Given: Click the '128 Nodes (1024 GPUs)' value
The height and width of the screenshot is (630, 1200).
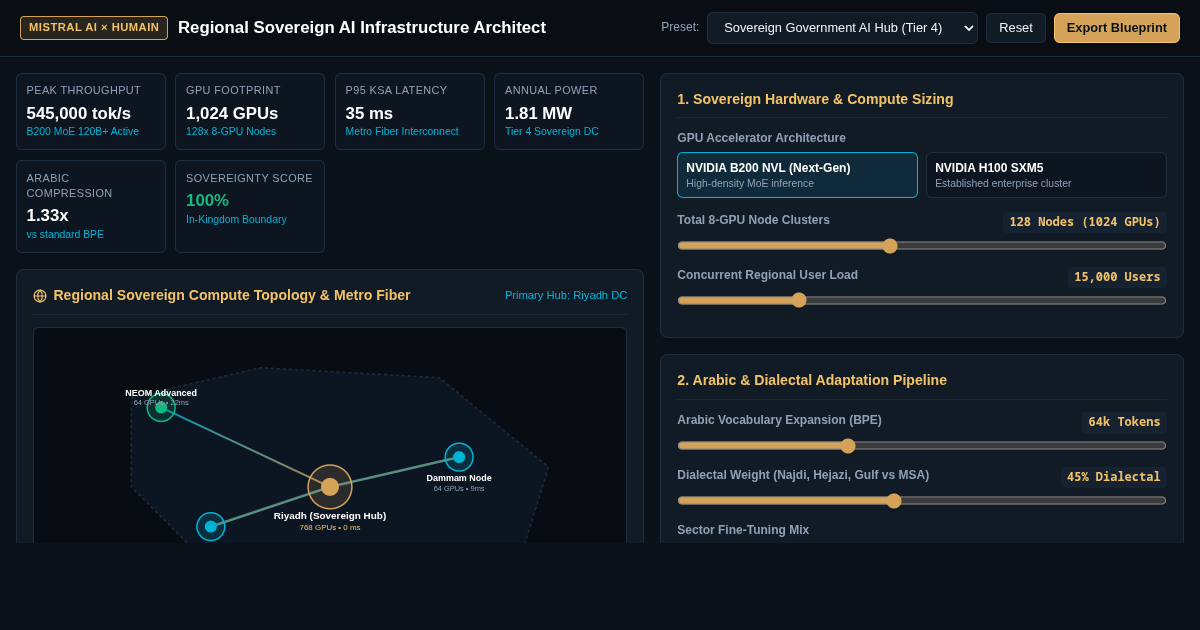Looking at the screenshot, I should tap(1085, 222).
